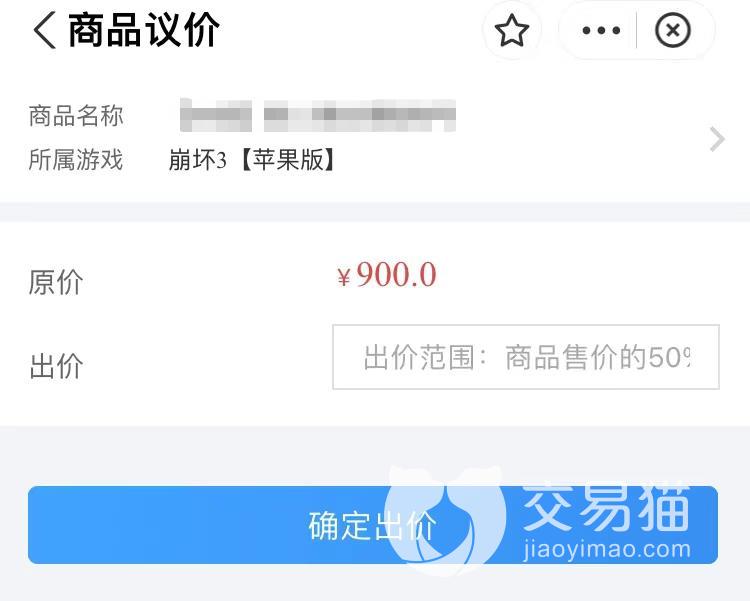Screen dimensions: 750x601
Task: Click the 交易猫 watermark logo
Action: click(607, 508)
